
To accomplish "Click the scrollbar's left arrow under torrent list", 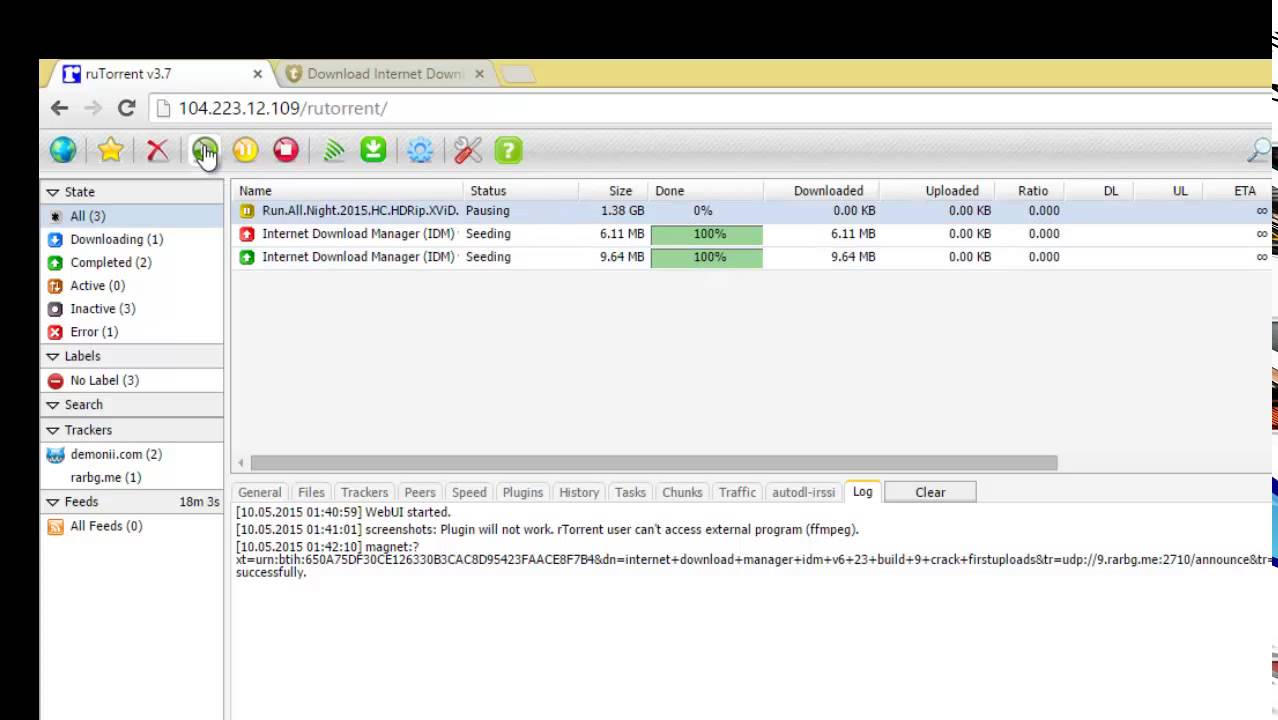I will 240,463.
